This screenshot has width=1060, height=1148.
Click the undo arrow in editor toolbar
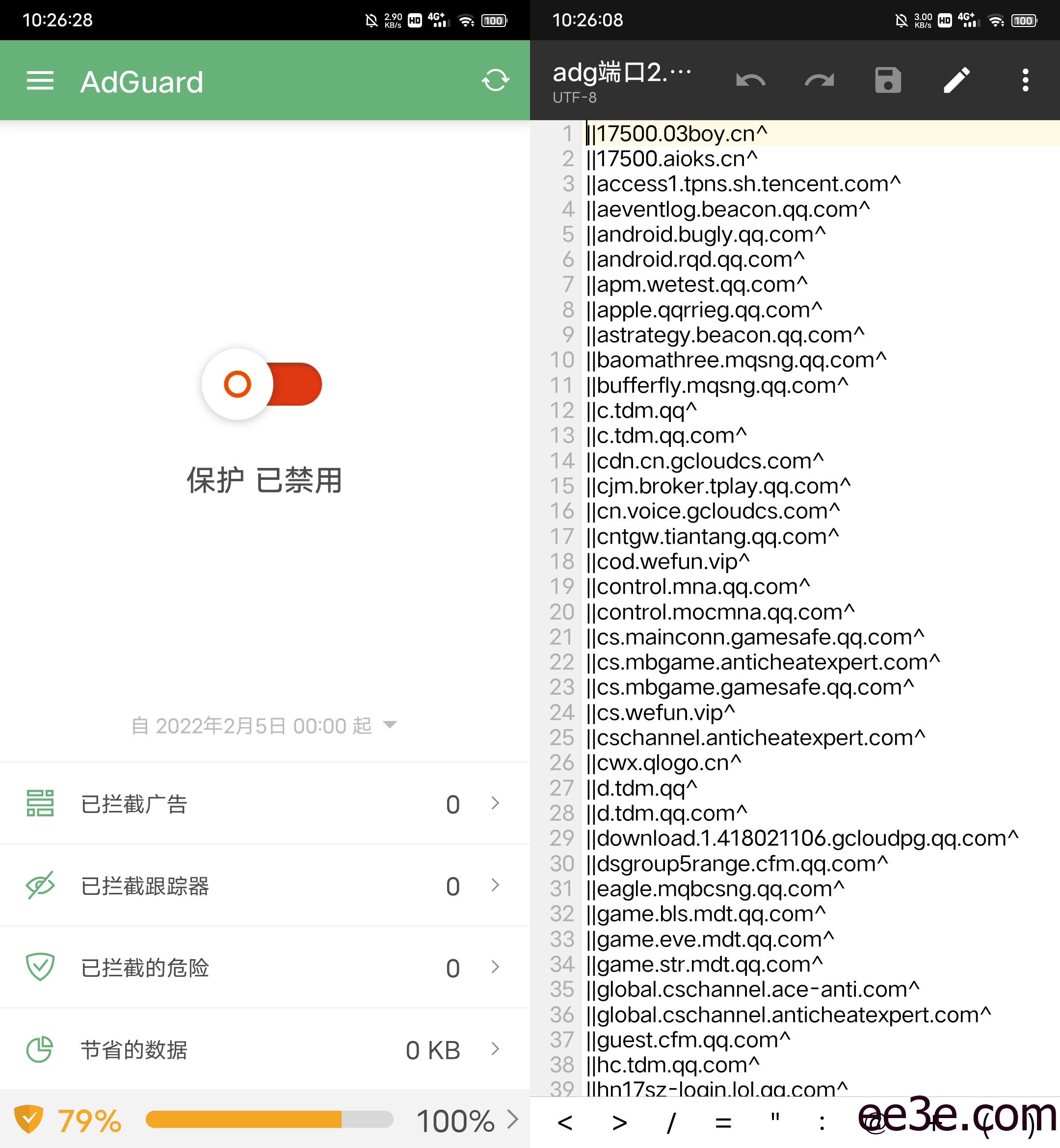(750, 80)
